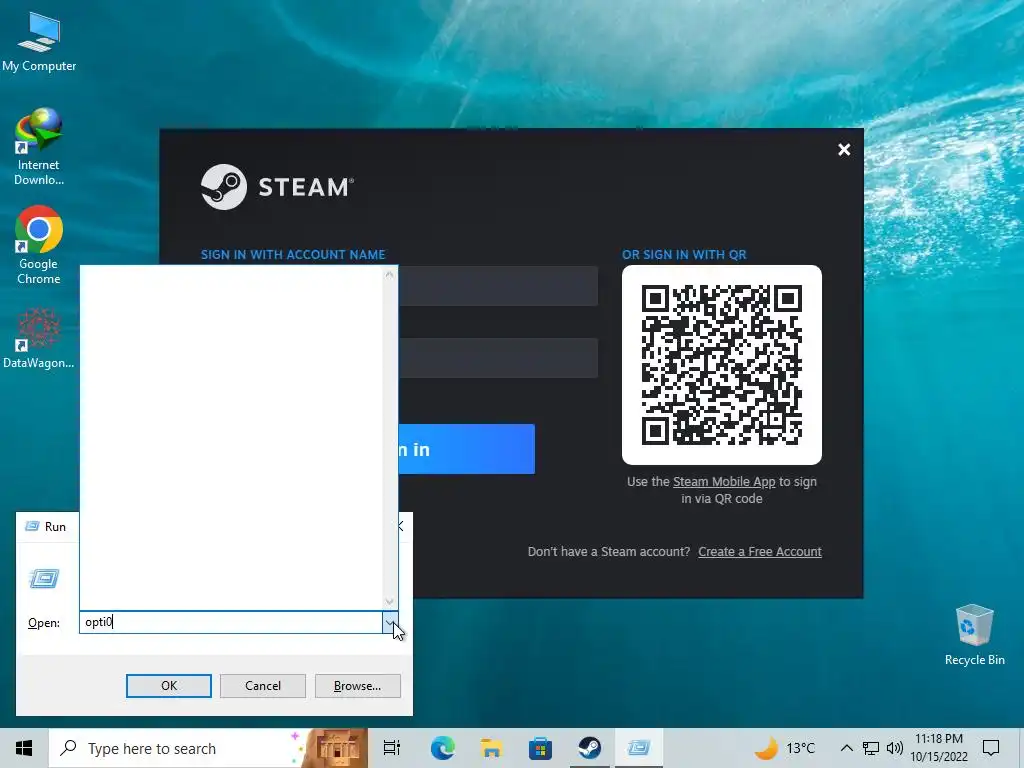Screen dimensions: 1024x768
Task: Close the Run dialog
Action: coord(400,526)
